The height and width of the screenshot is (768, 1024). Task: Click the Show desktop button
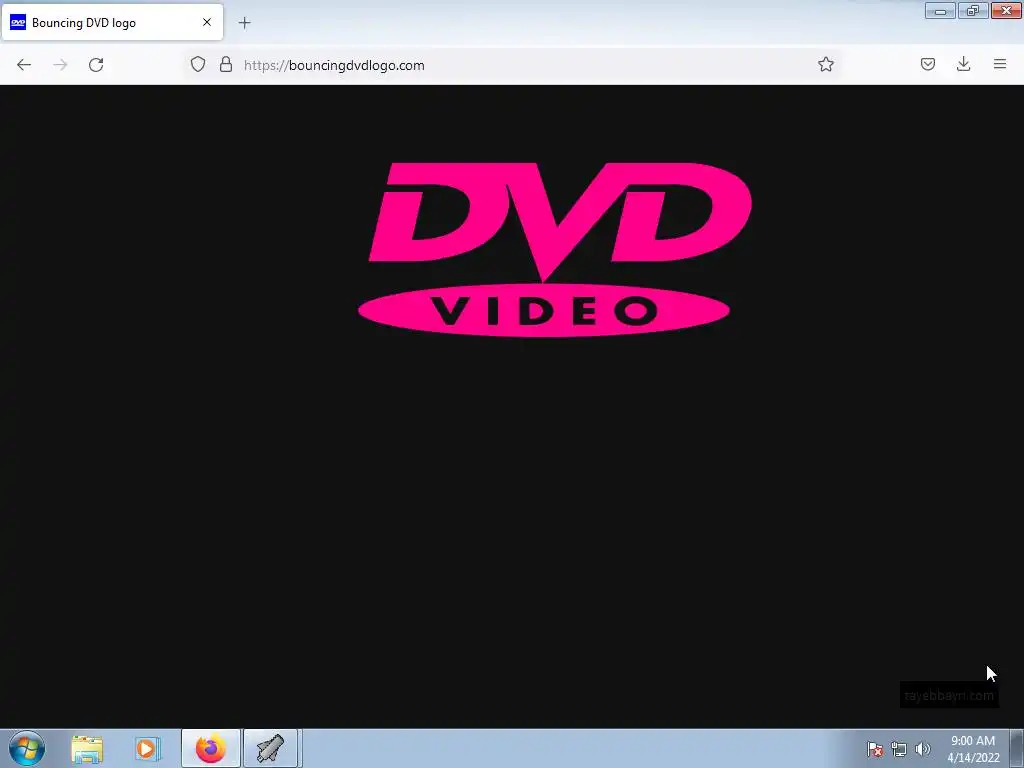point(1017,748)
